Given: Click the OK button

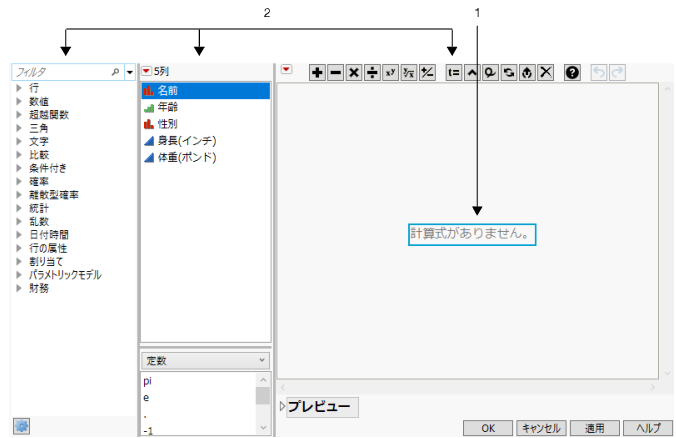Looking at the screenshot, I should [488, 428].
